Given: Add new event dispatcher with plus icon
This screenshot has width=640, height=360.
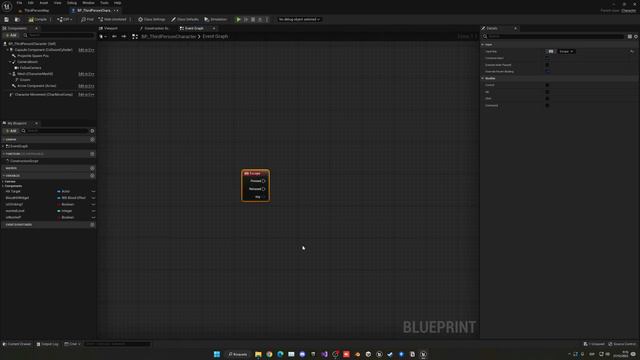Looking at the screenshot, I should pyautogui.click(x=92, y=224).
